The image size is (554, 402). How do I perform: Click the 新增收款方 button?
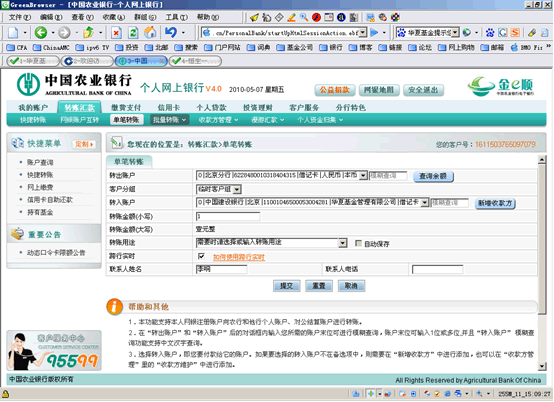(495, 203)
